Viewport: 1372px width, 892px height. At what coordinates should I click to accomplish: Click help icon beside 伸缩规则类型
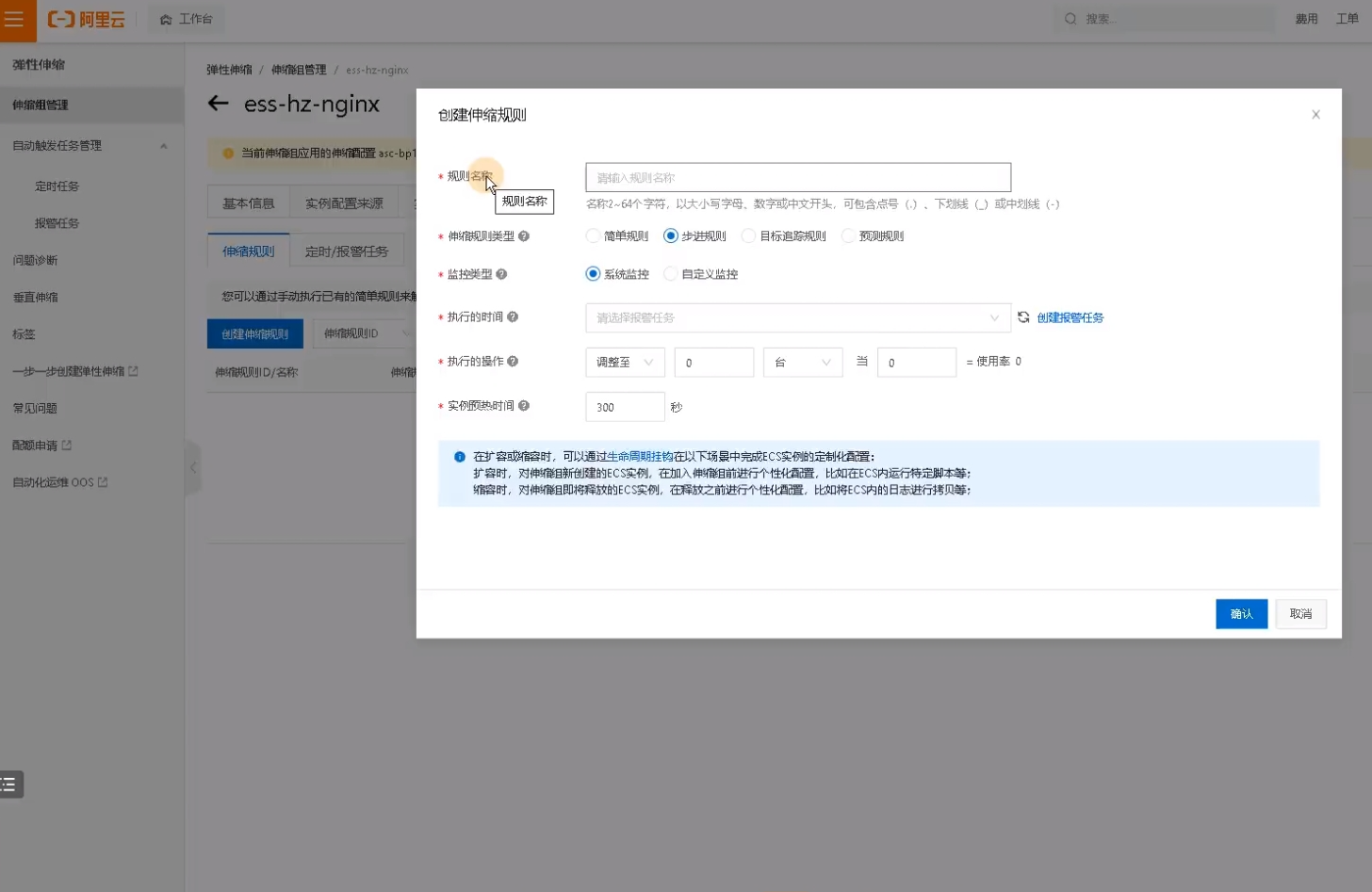pos(524,236)
